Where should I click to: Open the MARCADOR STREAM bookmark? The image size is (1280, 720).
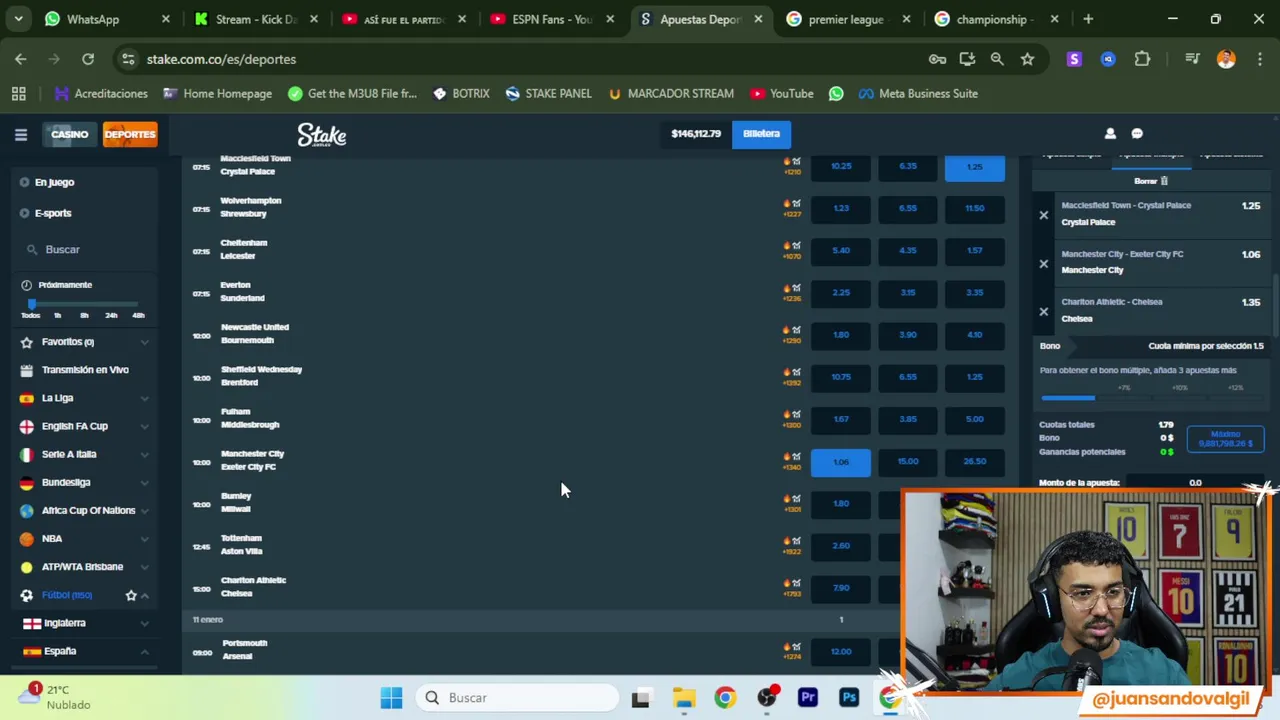click(x=670, y=93)
